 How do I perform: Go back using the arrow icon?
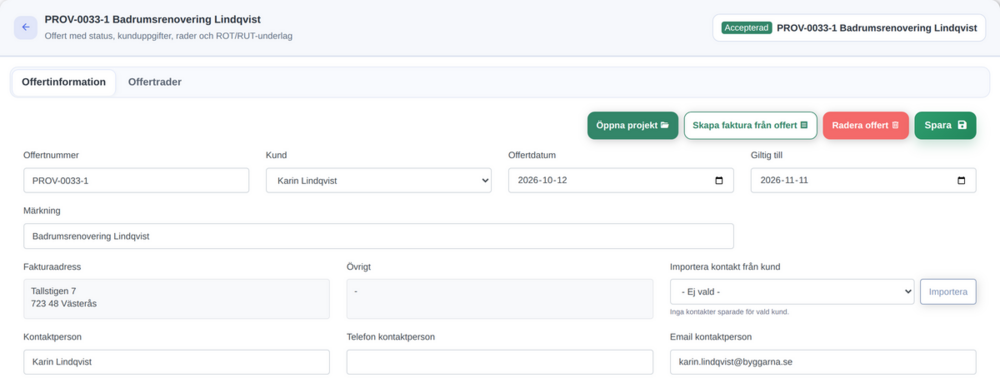point(26,27)
